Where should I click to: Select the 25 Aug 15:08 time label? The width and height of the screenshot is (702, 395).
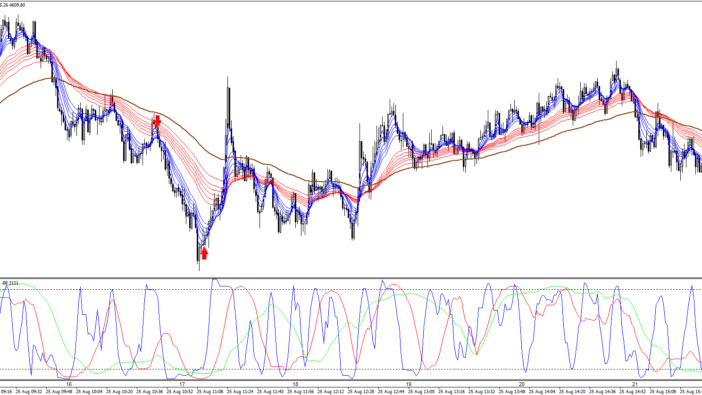coord(663,391)
